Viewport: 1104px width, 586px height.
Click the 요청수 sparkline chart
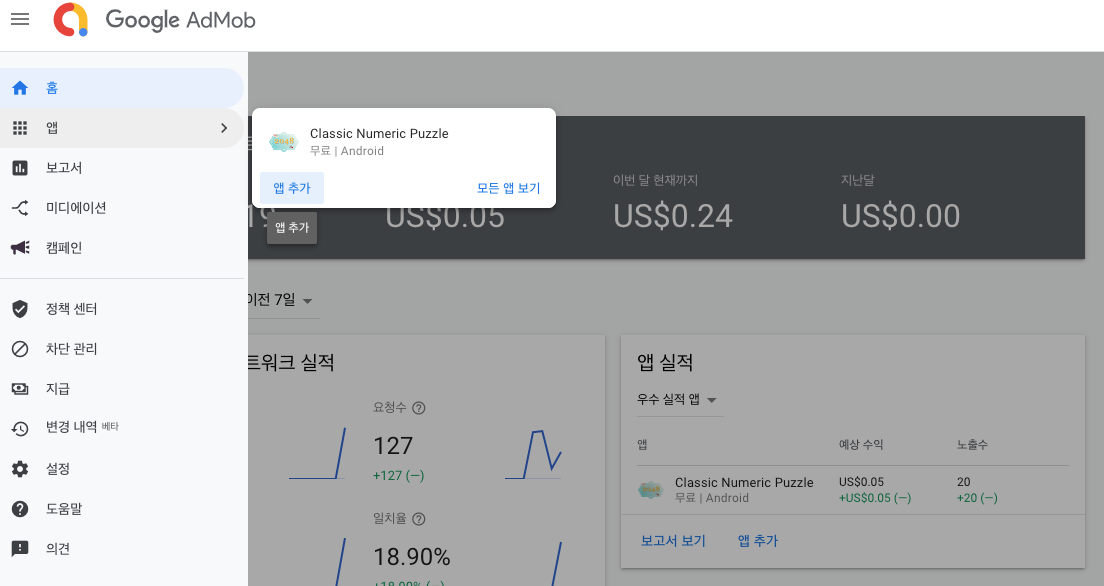tap(534, 454)
